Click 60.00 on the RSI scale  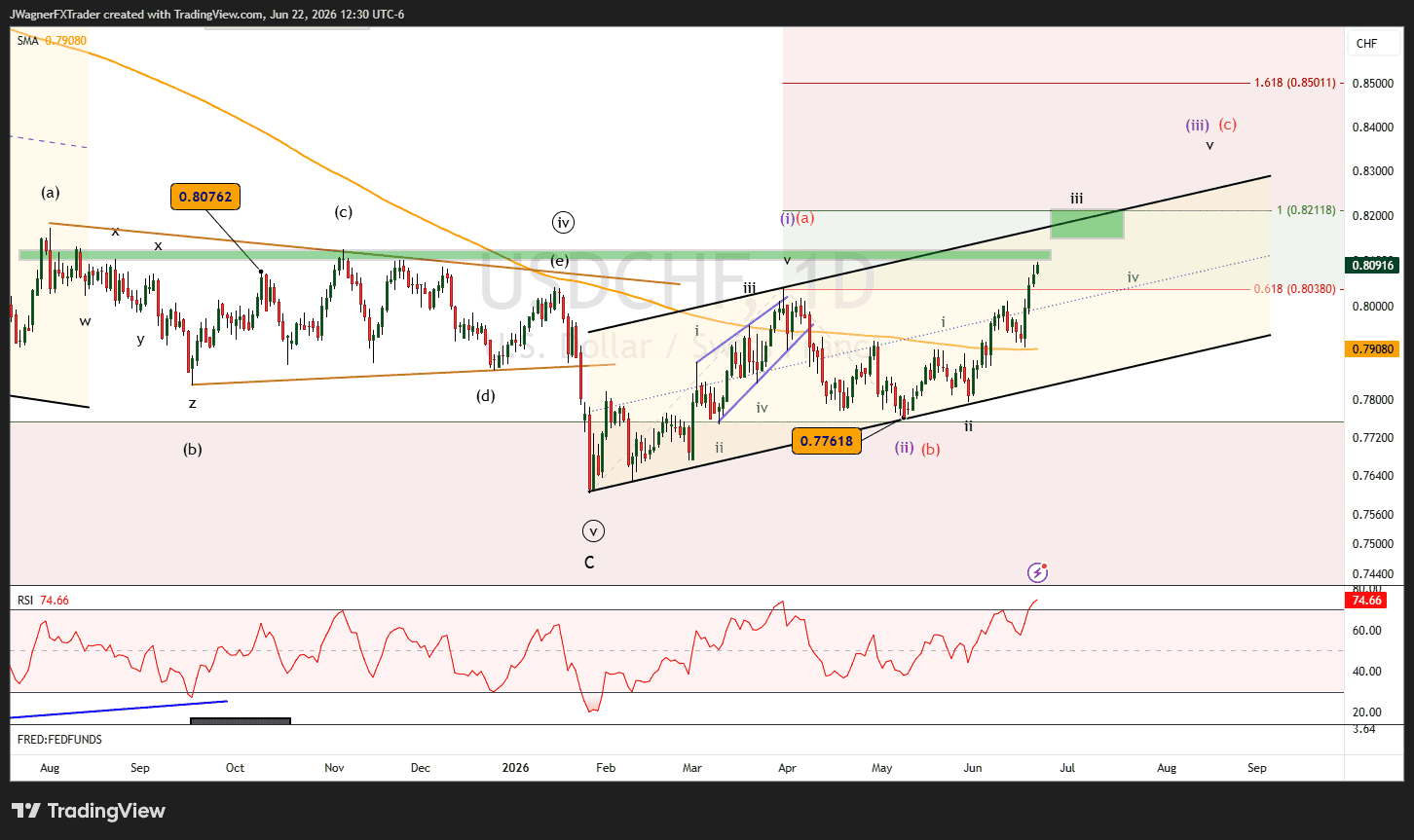click(x=1367, y=630)
